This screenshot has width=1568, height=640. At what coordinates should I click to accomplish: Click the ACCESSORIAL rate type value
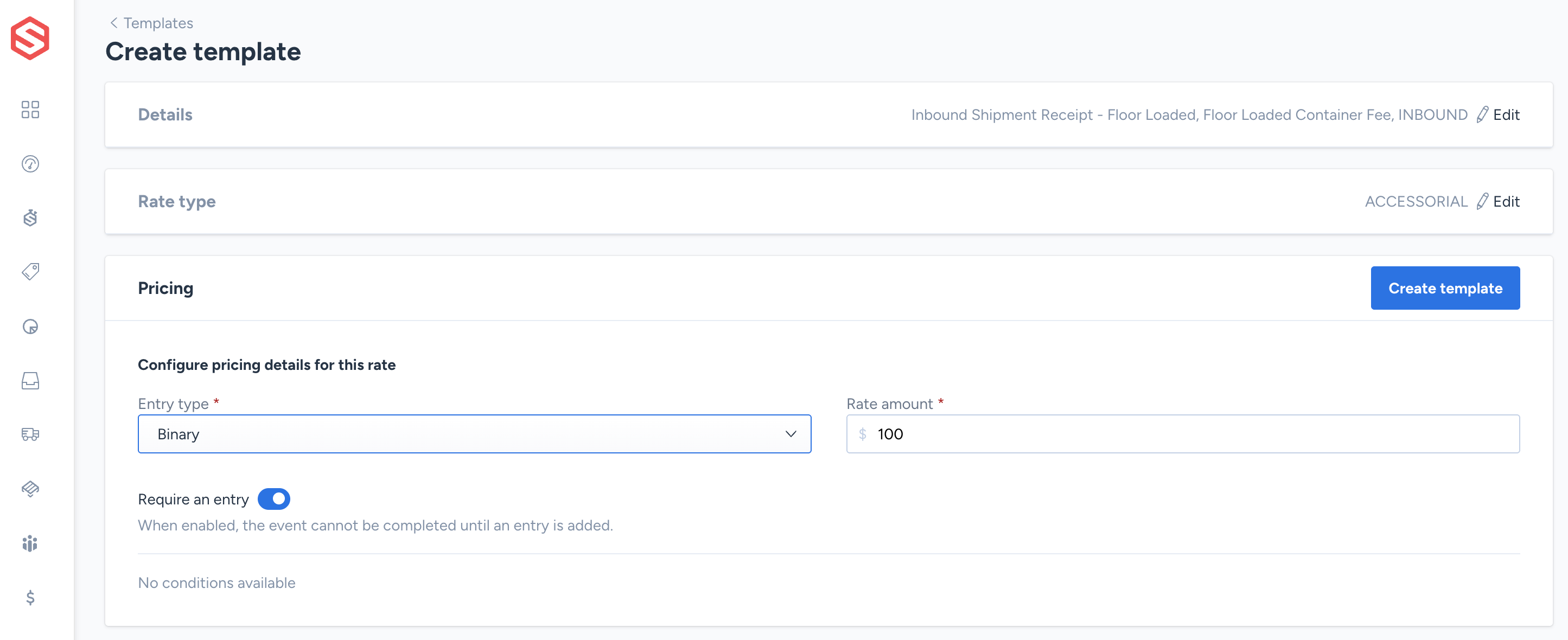(x=1416, y=201)
